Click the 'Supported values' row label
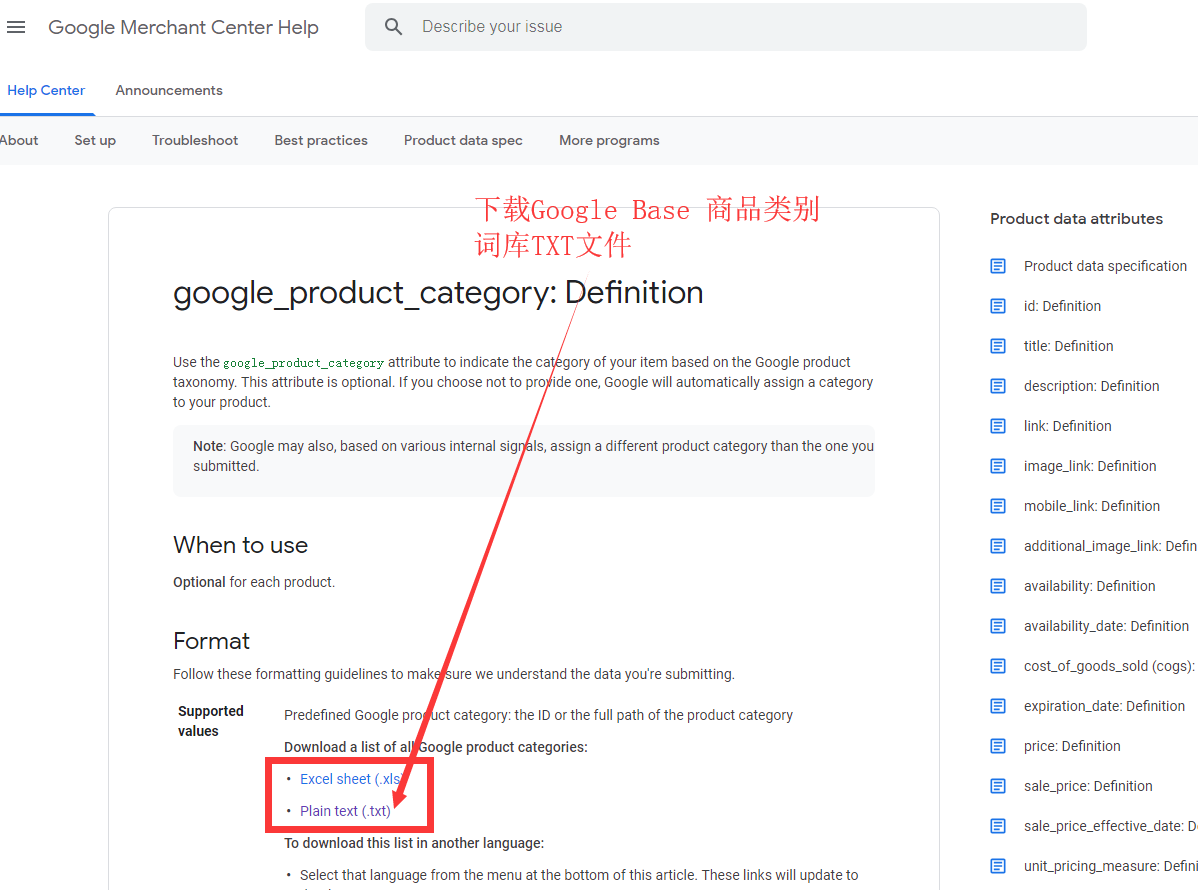1198x890 pixels. pos(211,720)
